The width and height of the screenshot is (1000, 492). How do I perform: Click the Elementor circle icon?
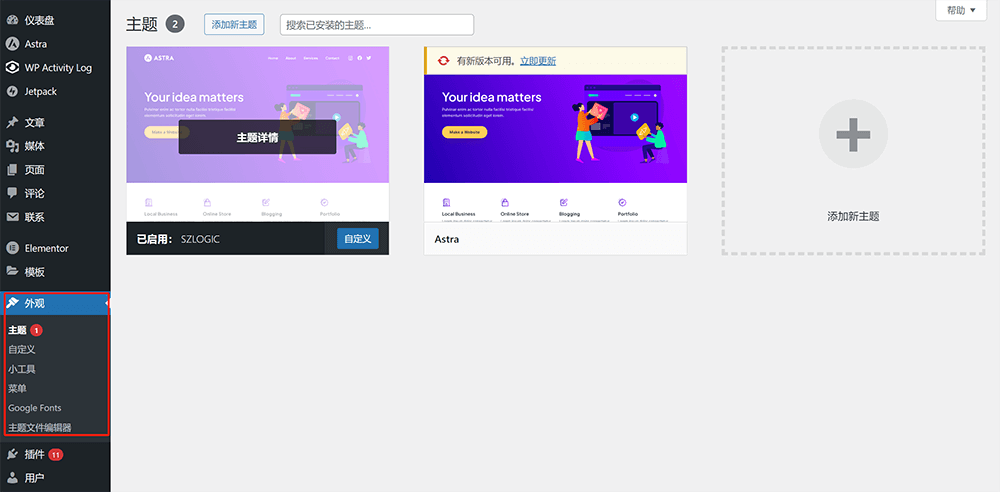11,248
